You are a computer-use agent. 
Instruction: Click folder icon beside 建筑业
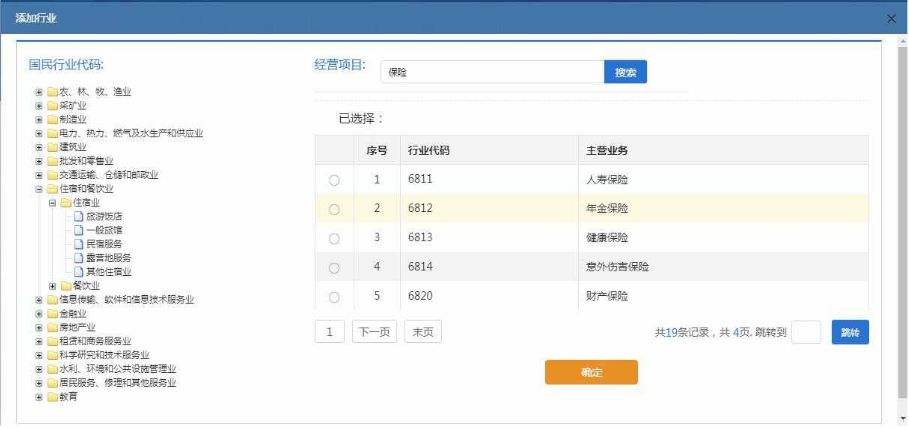point(53,147)
